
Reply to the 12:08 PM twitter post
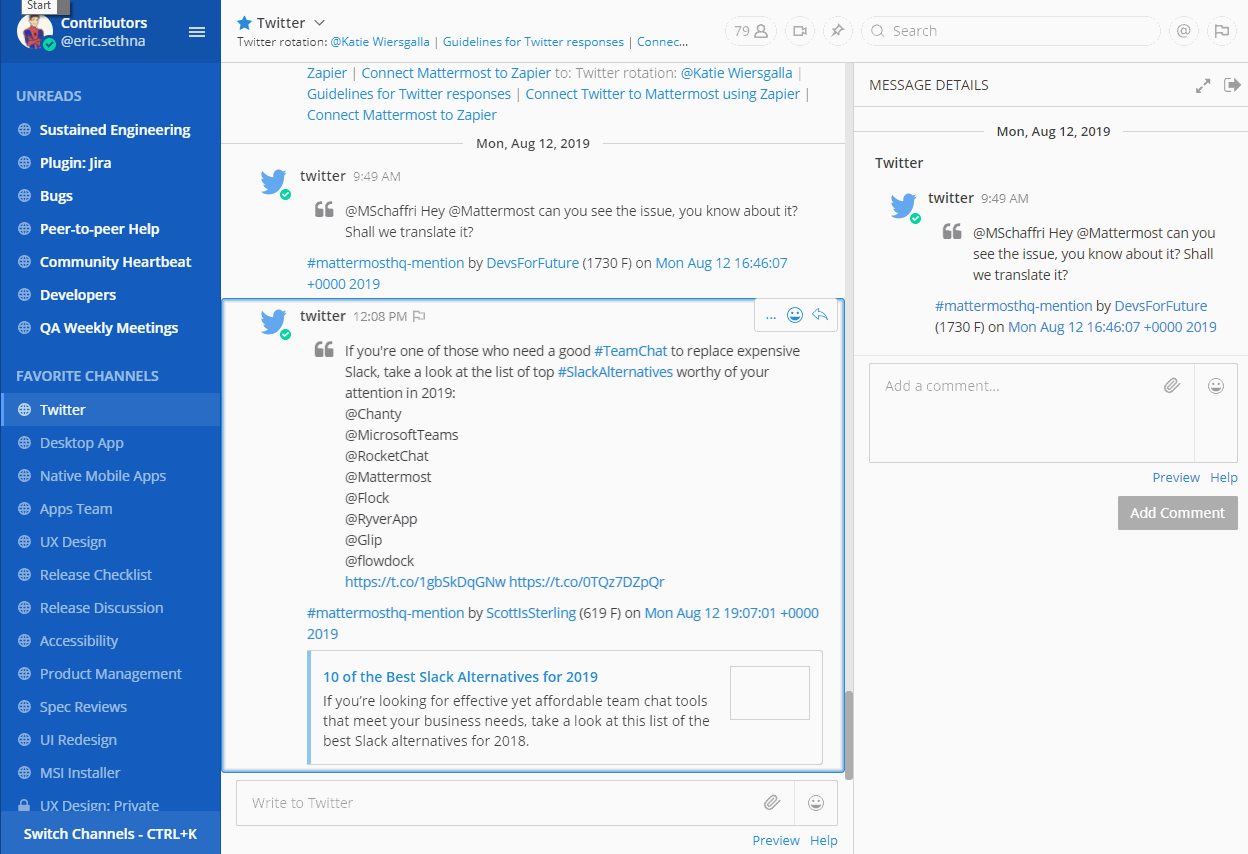pos(820,315)
